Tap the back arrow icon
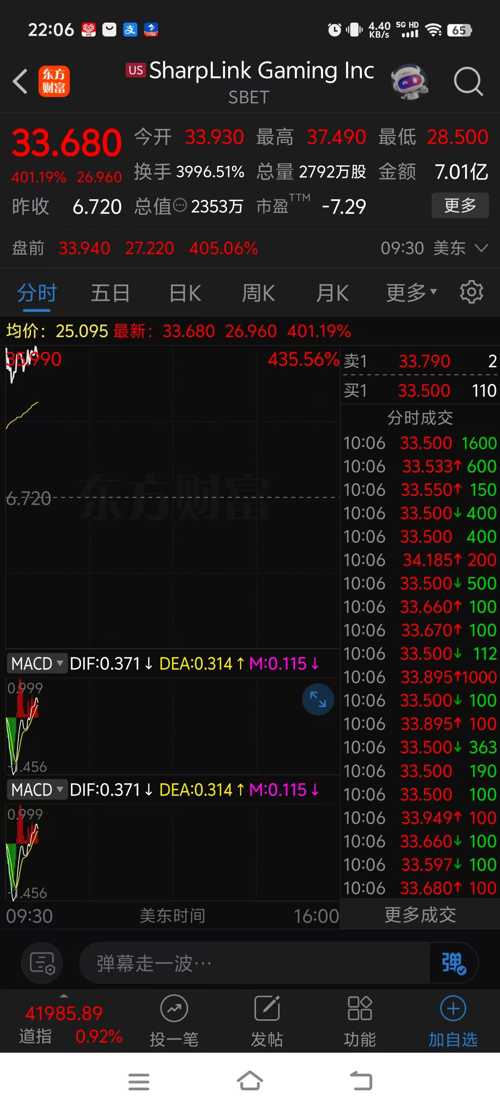 pyautogui.click(x=20, y=82)
